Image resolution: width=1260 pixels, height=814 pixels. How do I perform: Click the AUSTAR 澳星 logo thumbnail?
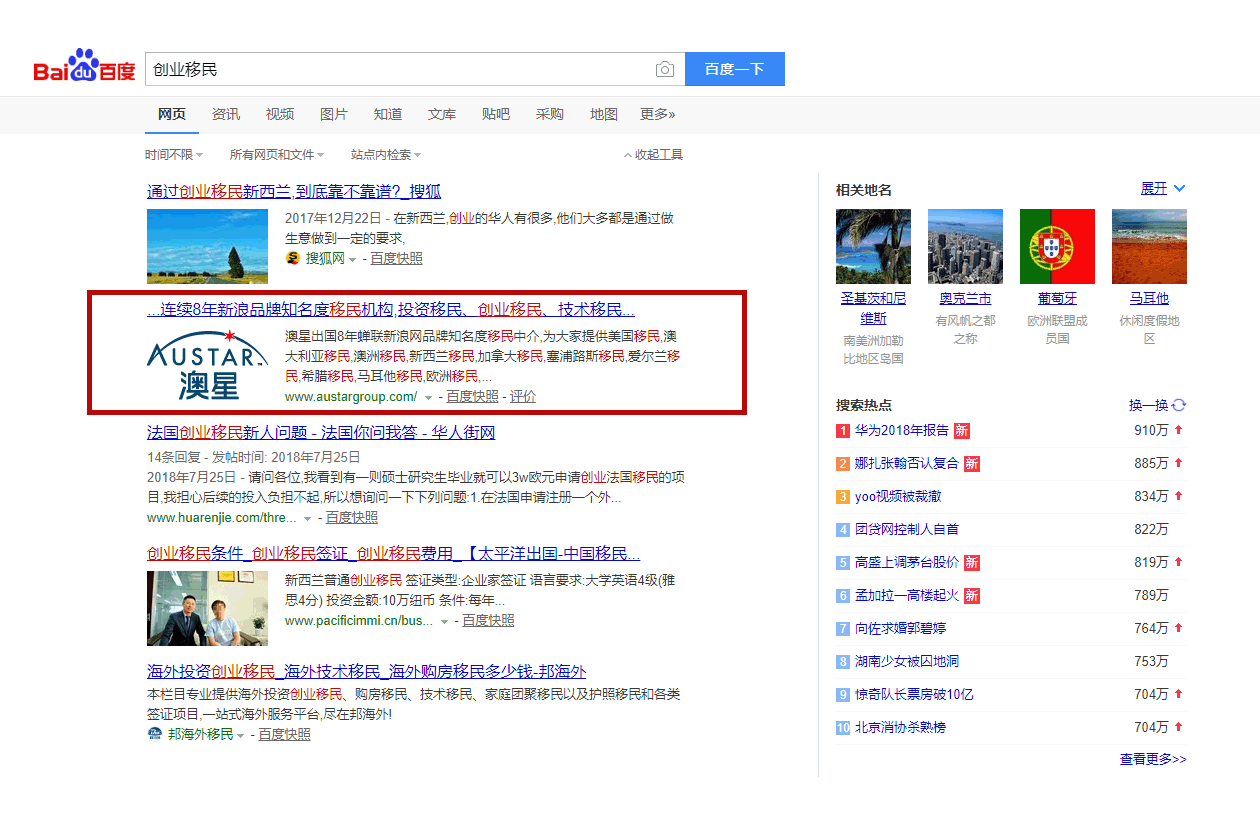207,365
